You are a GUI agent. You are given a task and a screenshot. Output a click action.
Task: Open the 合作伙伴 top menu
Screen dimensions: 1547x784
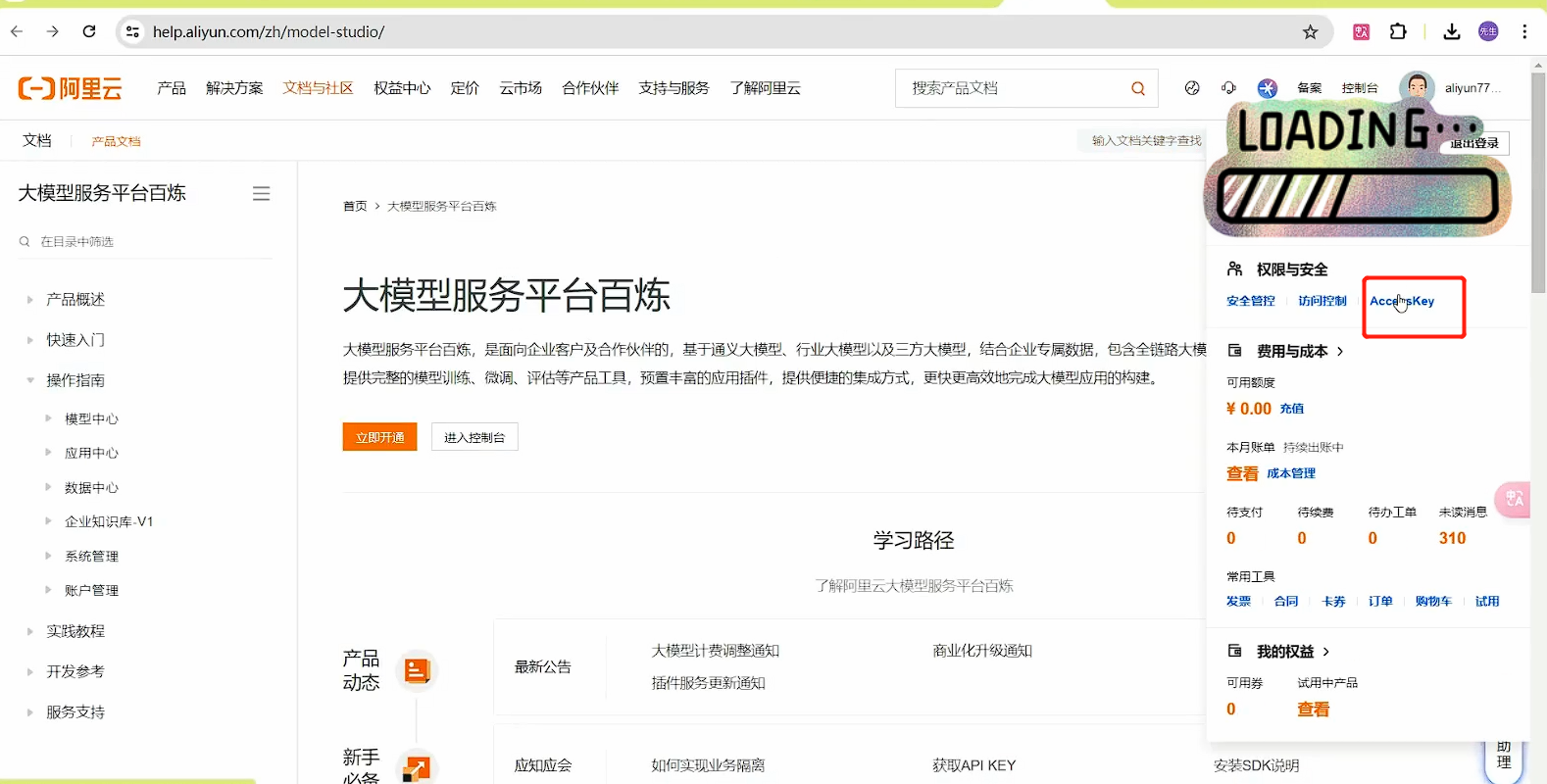point(590,88)
